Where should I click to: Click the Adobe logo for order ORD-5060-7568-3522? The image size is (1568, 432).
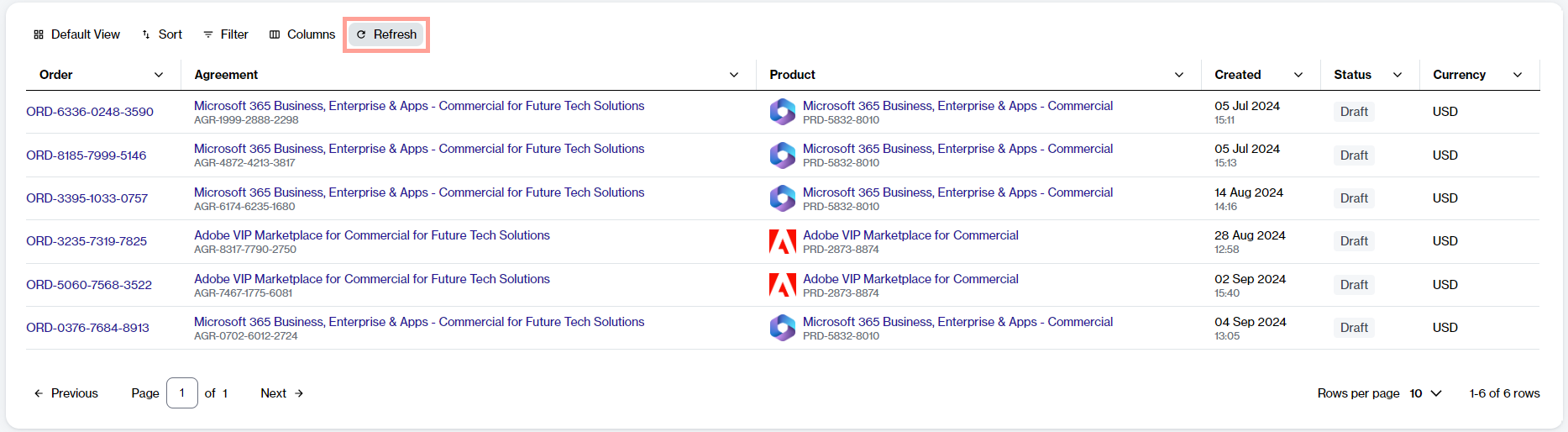coord(783,285)
